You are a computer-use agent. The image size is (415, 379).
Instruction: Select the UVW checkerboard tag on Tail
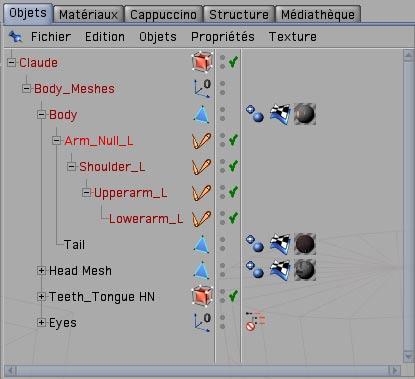[x=280, y=244]
